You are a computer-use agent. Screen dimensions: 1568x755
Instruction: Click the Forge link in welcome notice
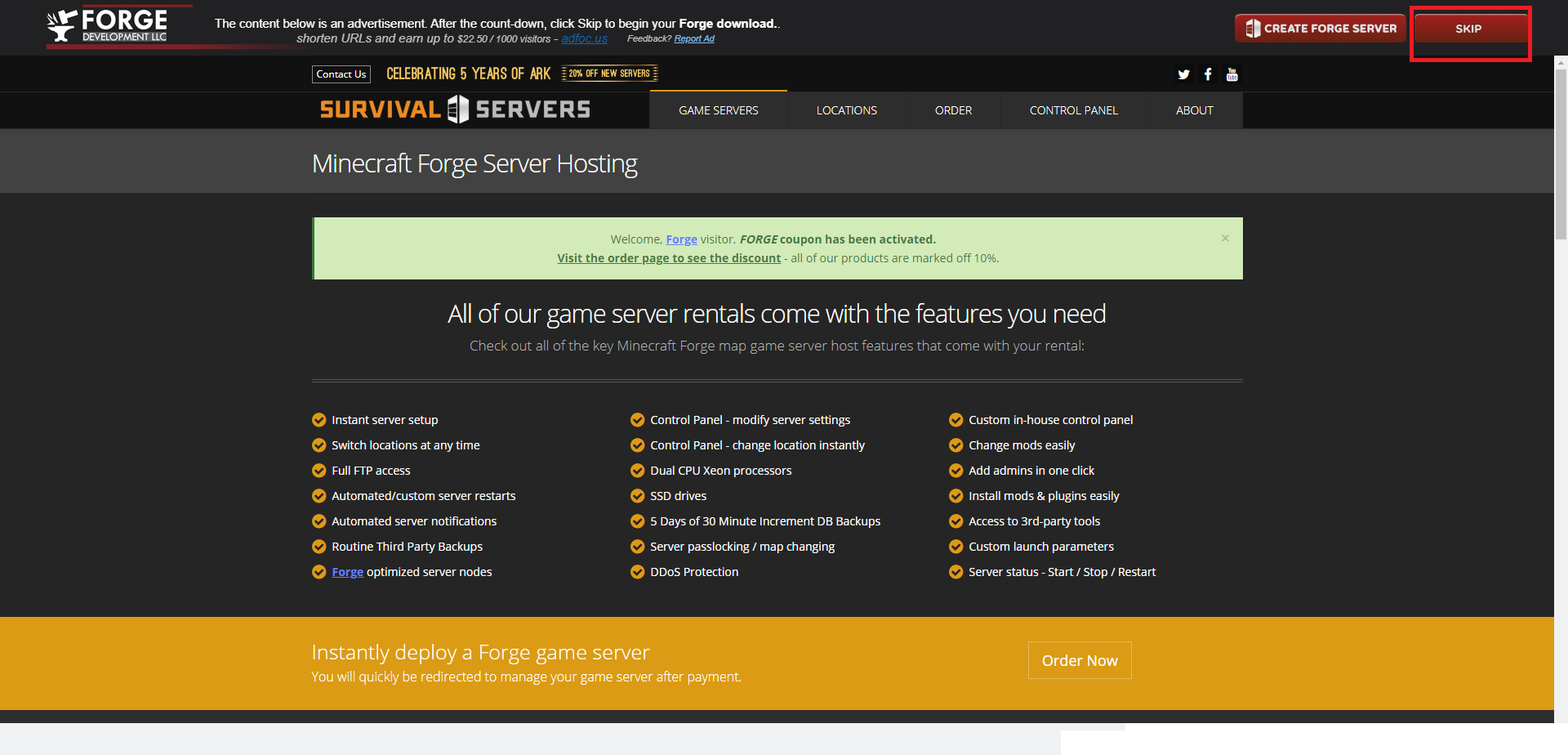[681, 239]
